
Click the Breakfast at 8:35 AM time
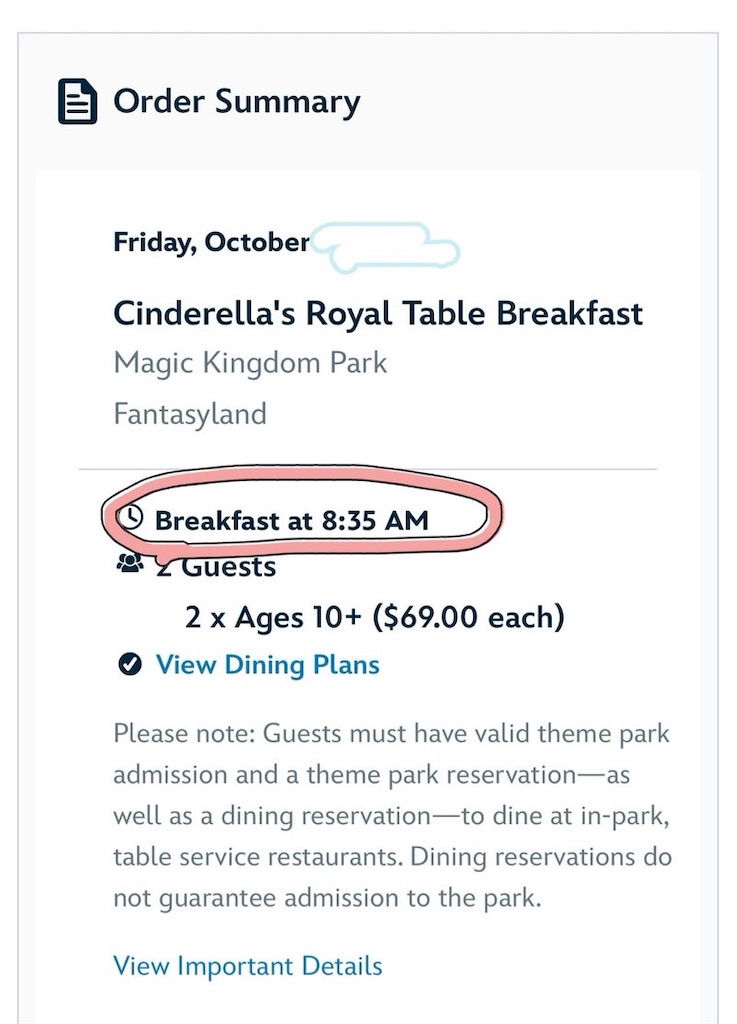[x=291, y=520]
